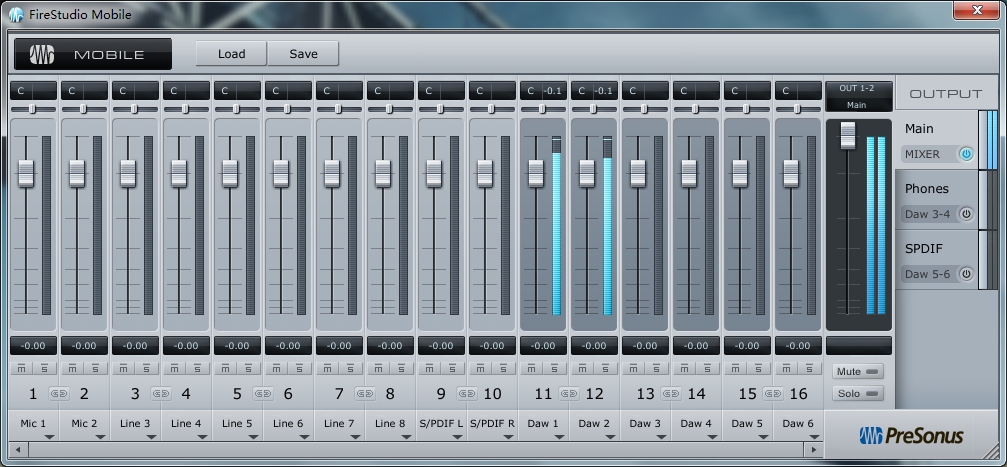Solo channel 8 Line 8
The image size is (1007, 467).
pos(401,369)
